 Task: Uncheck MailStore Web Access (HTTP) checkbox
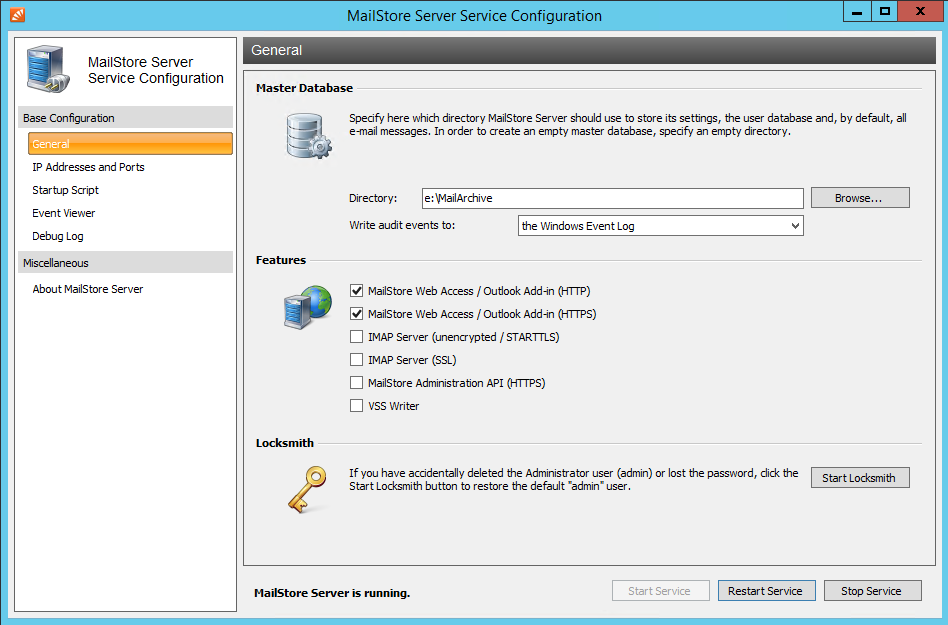[x=357, y=291]
